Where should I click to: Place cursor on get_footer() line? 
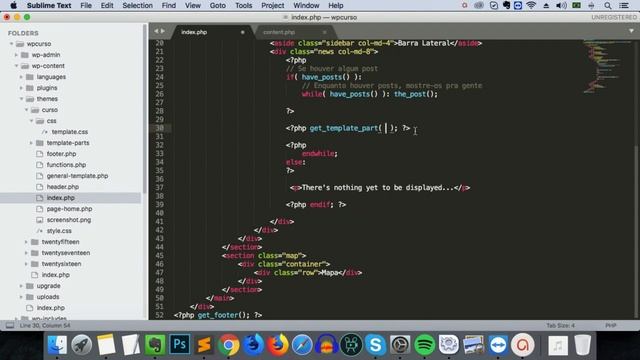(x=218, y=315)
